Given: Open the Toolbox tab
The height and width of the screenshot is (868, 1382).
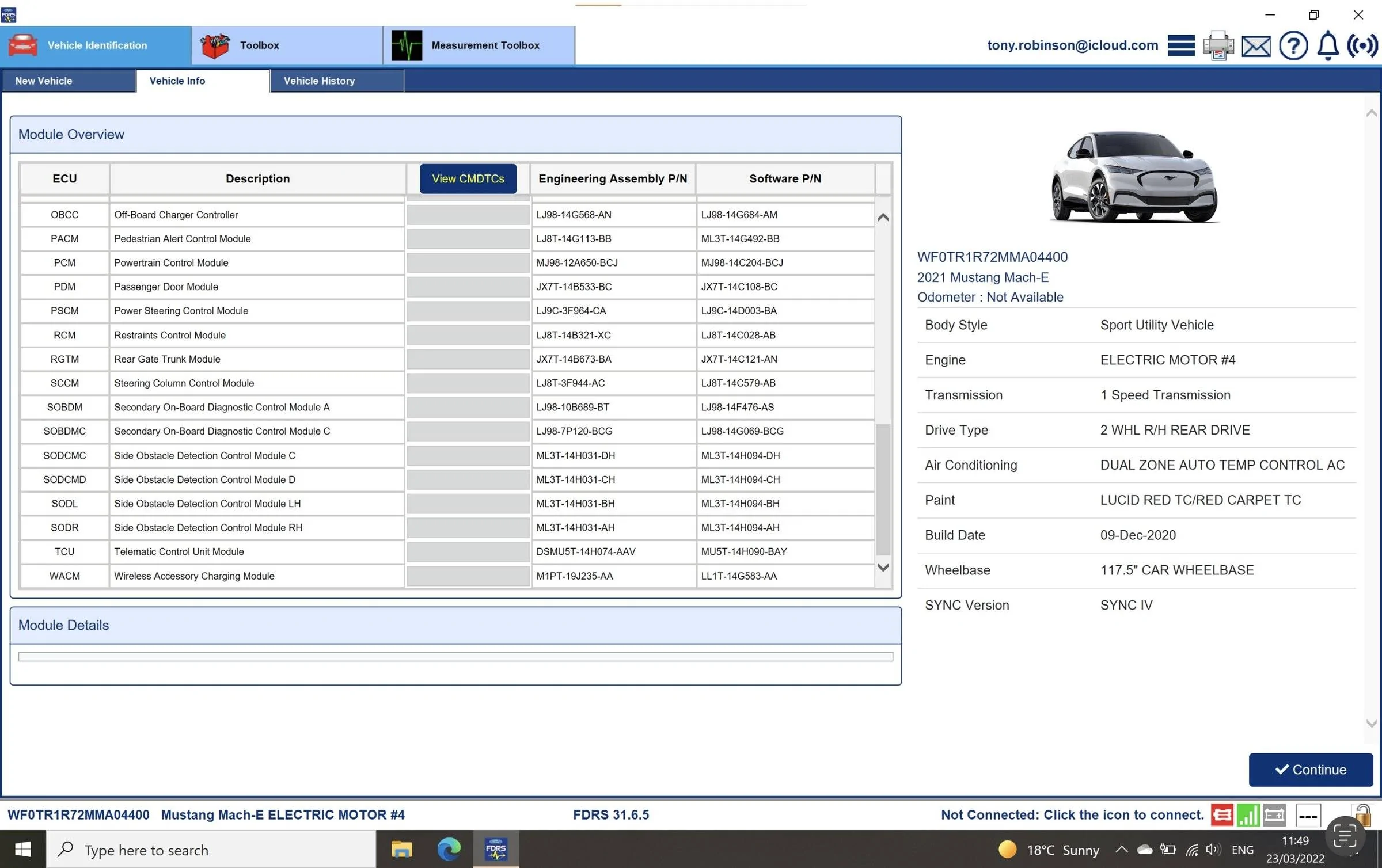Looking at the screenshot, I should [x=287, y=45].
